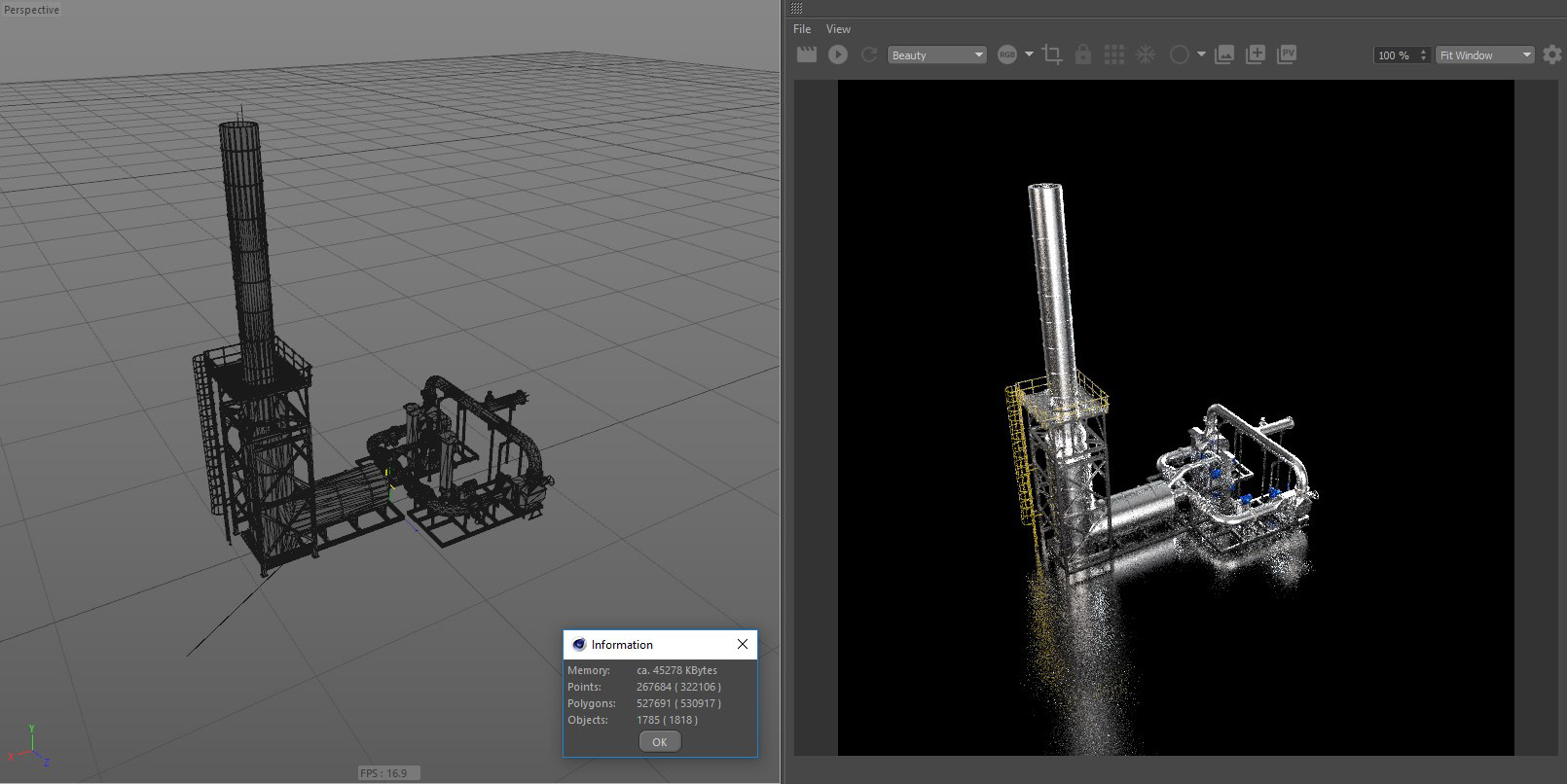
Task: Click the 'ca. 45278 KBytes' memory value
Action: 676,670
